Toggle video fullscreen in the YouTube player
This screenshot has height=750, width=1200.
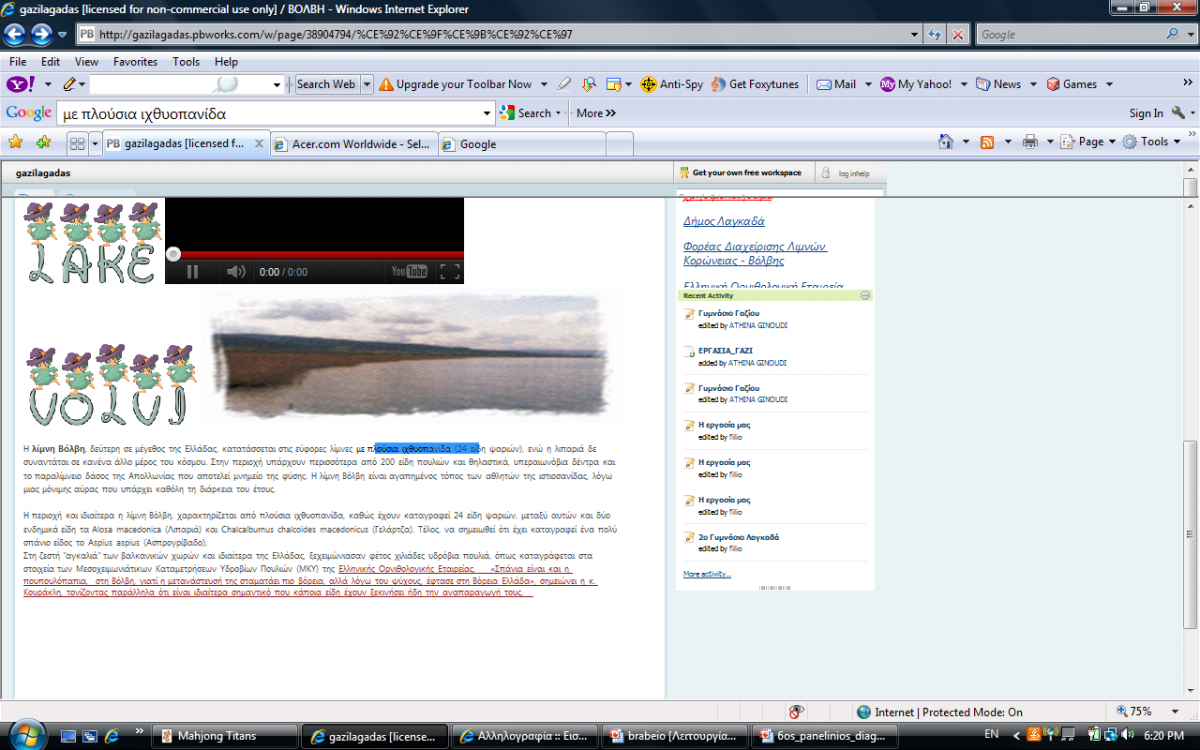point(450,271)
